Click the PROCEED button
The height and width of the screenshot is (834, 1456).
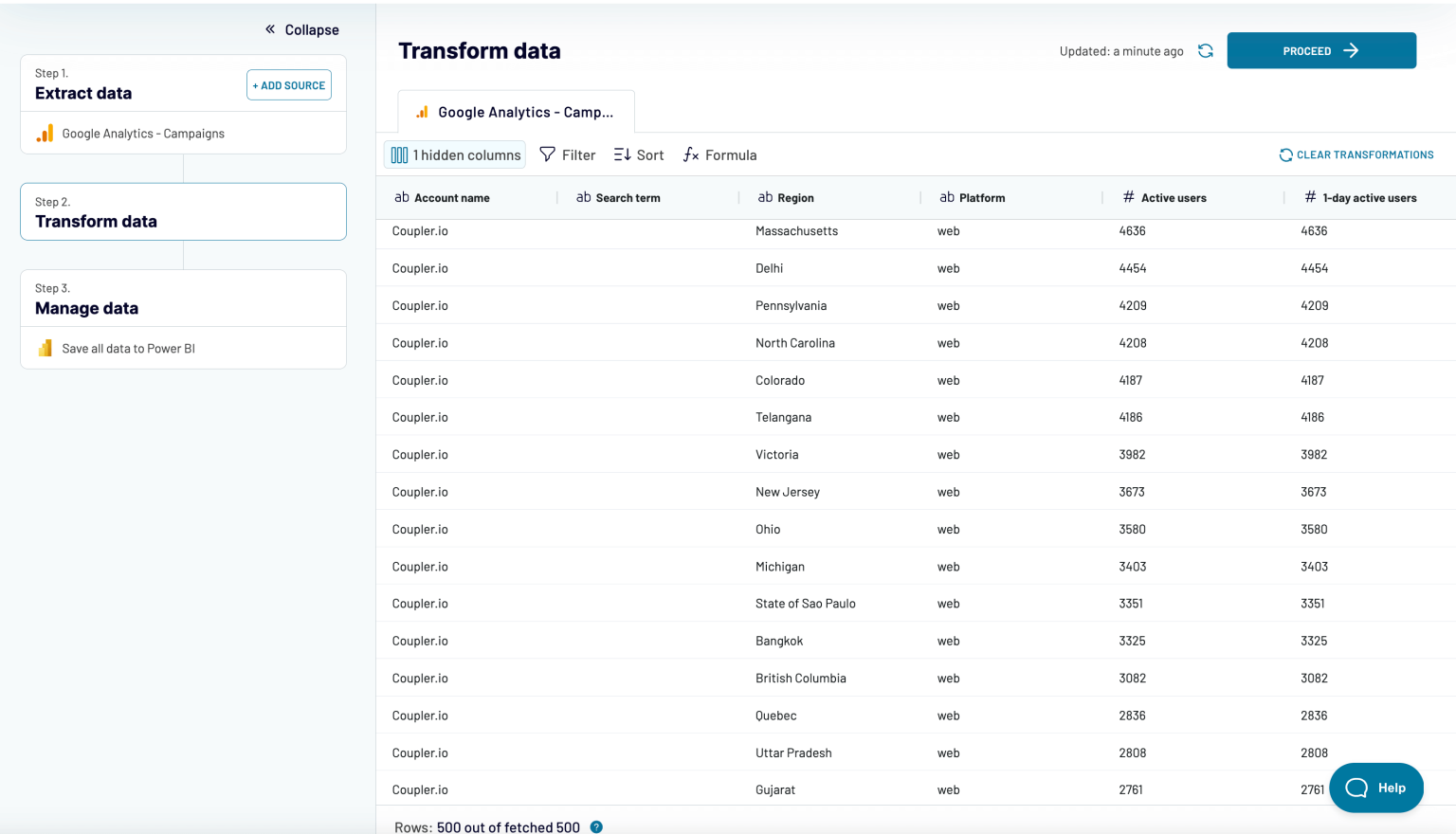click(x=1320, y=50)
